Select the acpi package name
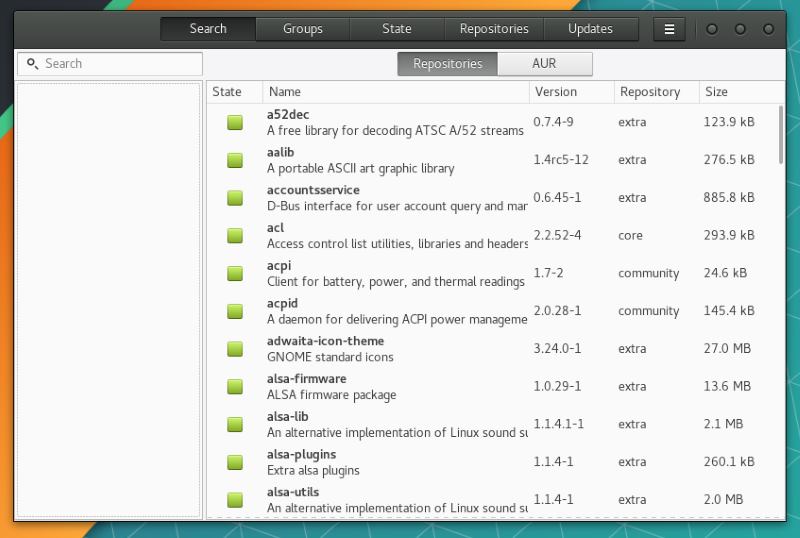The width and height of the screenshot is (800, 538). pyautogui.click(x=279, y=265)
